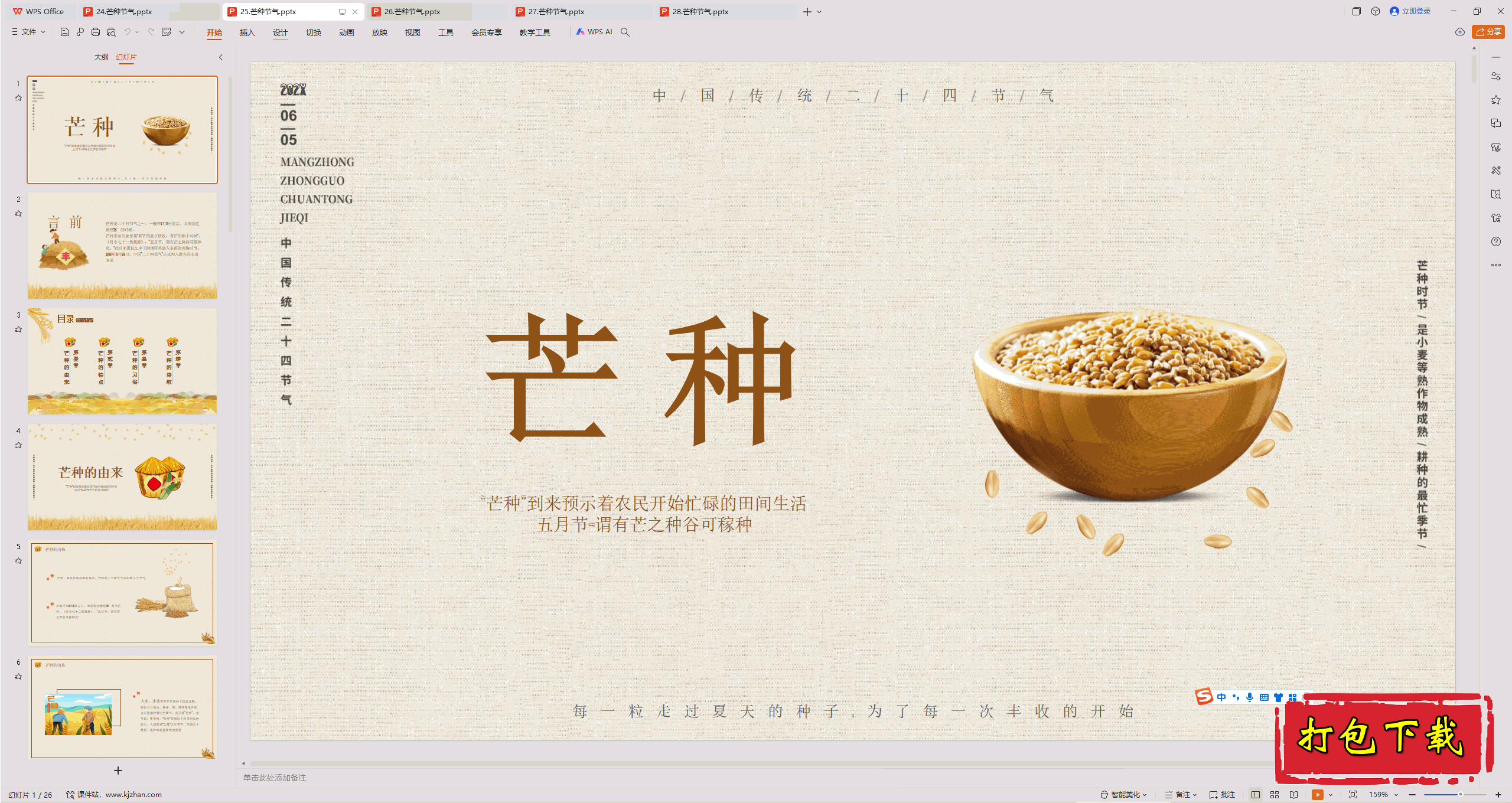Select slide 3 目录 thumbnail
Screen dimensions: 1512x803
(x=122, y=361)
